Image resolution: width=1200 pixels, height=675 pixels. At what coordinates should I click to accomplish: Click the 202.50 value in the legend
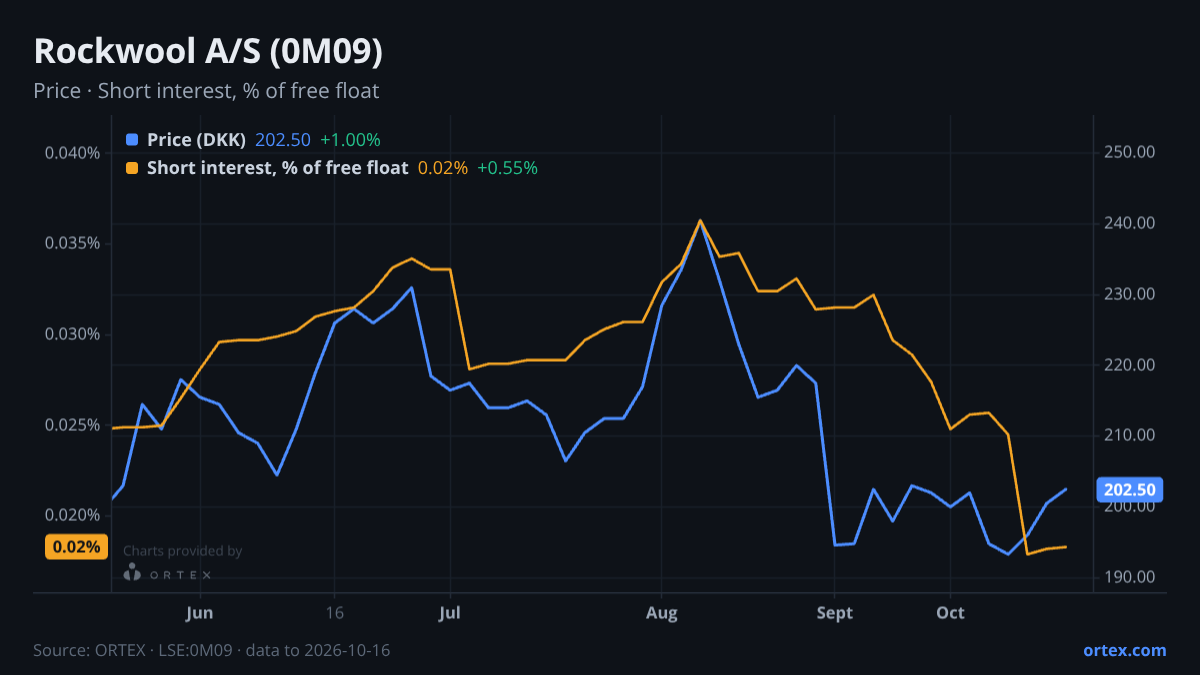pos(283,140)
